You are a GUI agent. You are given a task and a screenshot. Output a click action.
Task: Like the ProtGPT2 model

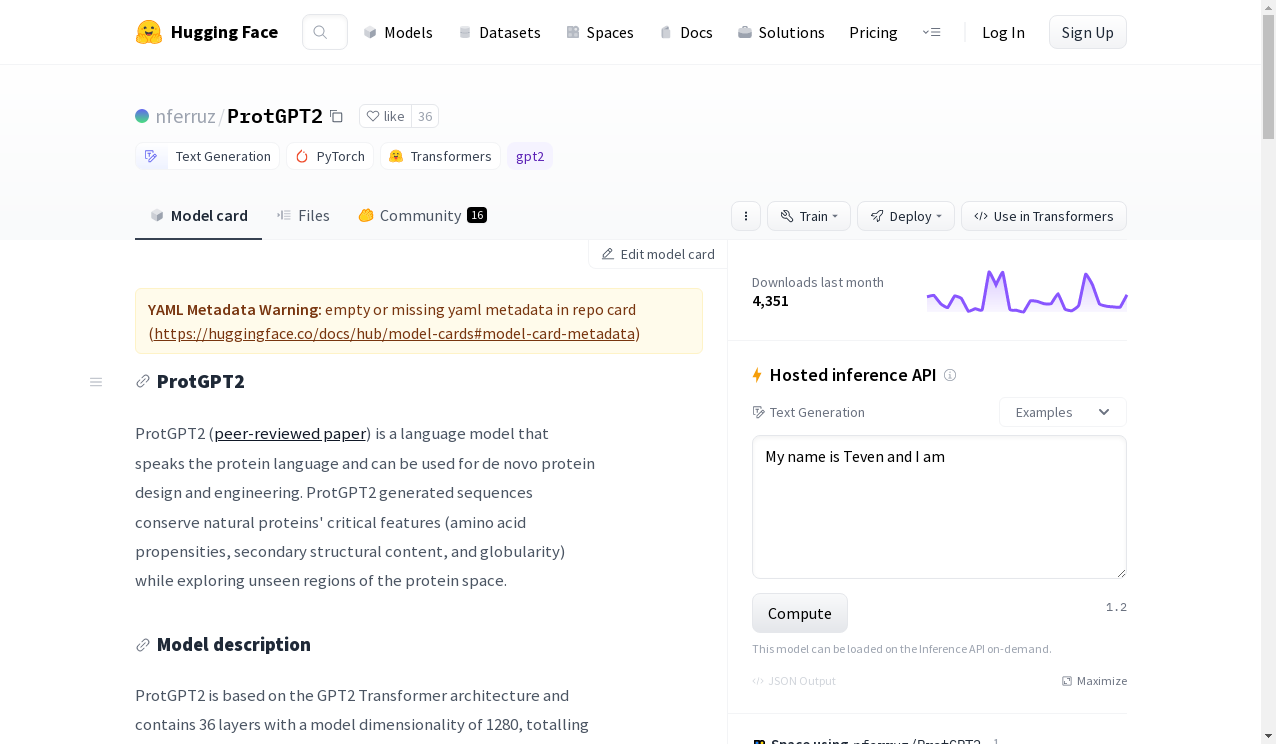click(385, 116)
